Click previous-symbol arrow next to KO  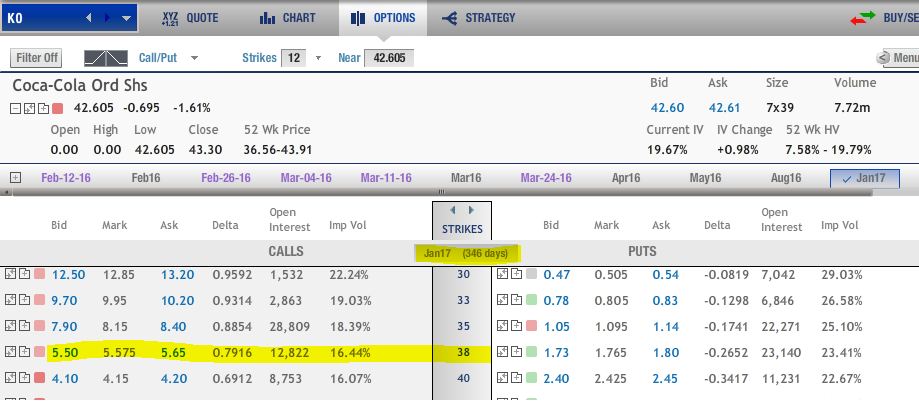pos(89,18)
